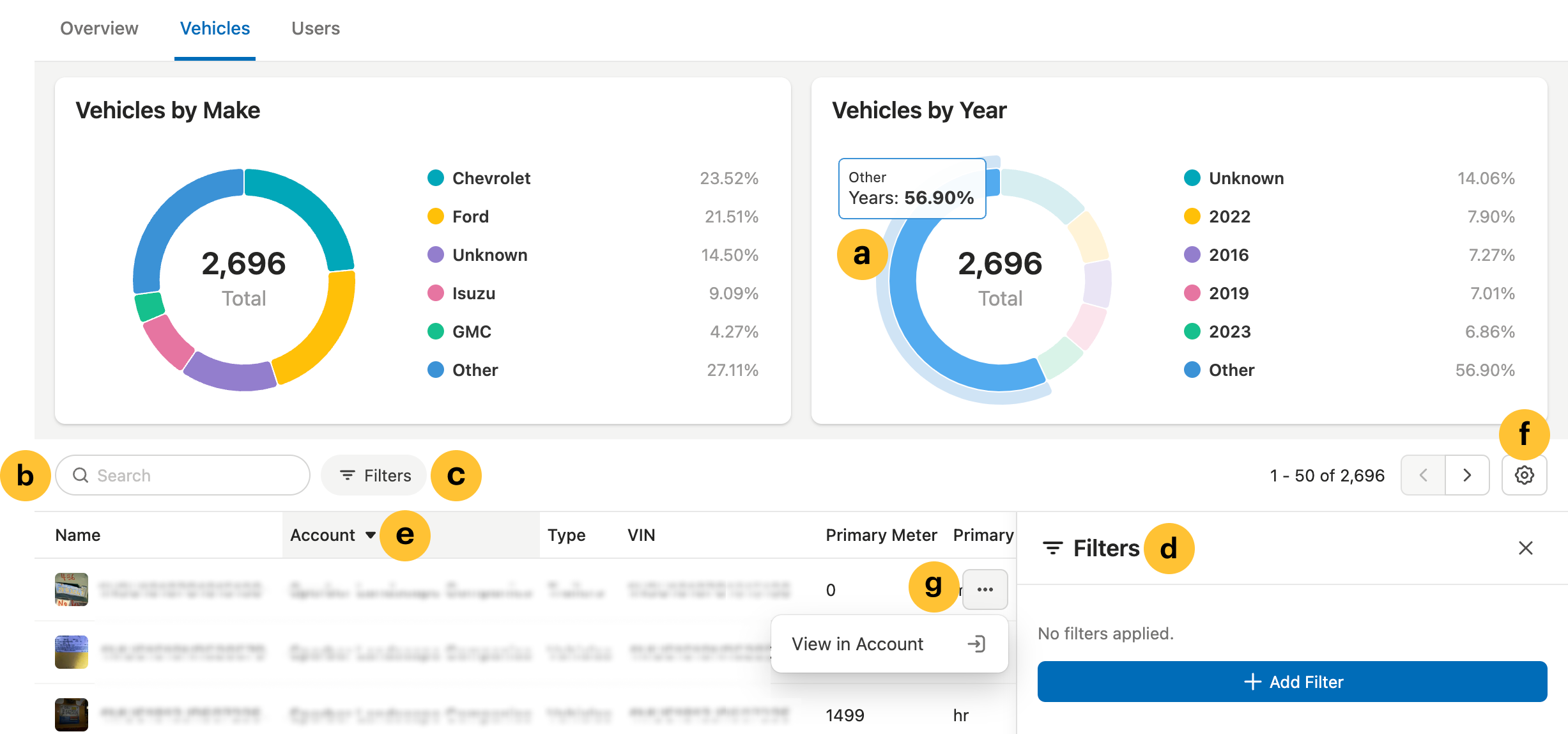Select the View in Account menu item
Viewport: 1568px width, 734px height.
point(857,644)
